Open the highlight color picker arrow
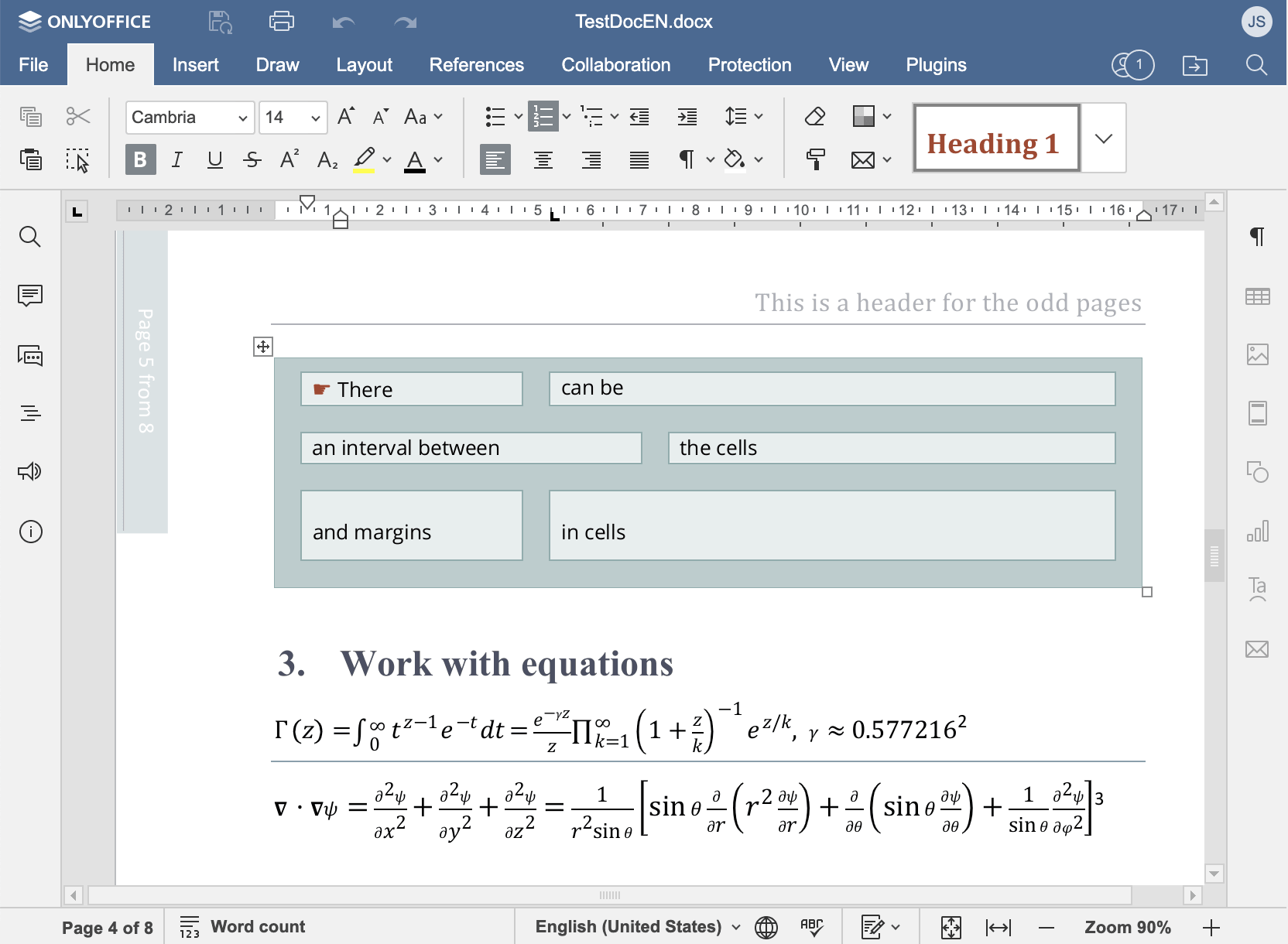 click(x=387, y=159)
